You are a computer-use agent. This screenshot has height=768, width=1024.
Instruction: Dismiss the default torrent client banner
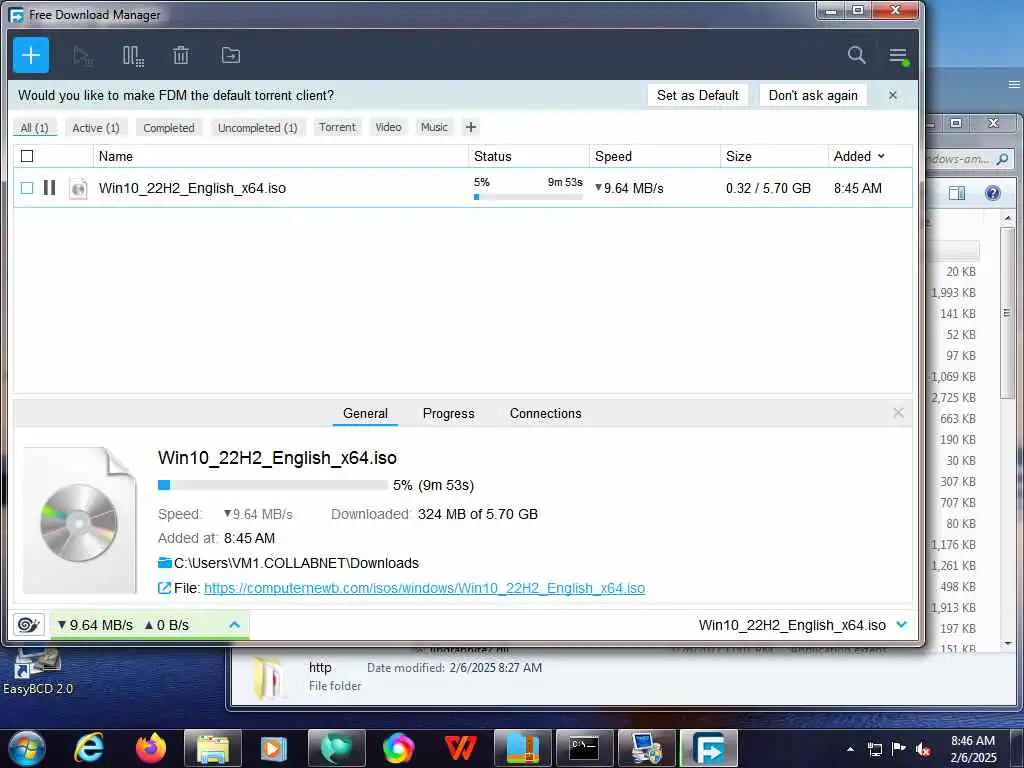[x=893, y=95]
